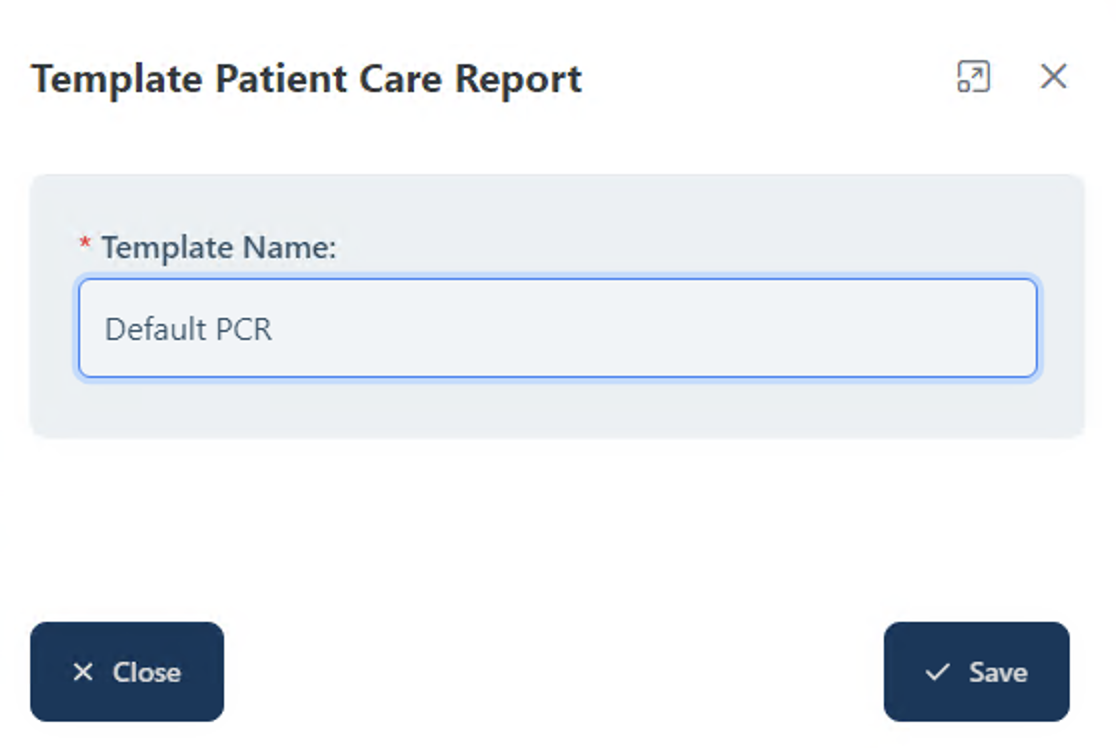Image resolution: width=1116 pixels, height=756 pixels.
Task: Click the Template Name label
Action: (x=219, y=247)
